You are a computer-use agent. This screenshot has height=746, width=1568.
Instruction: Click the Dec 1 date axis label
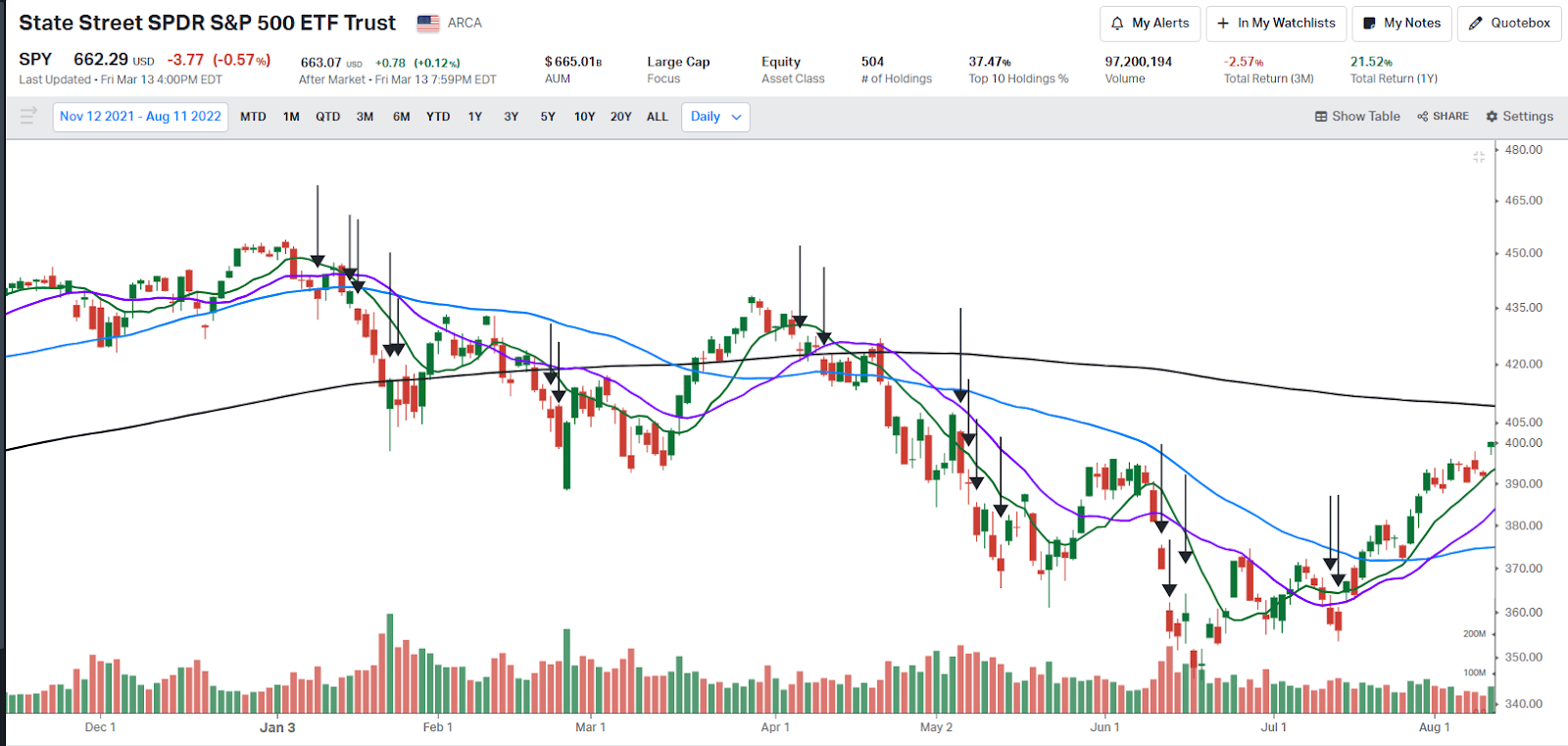100,727
